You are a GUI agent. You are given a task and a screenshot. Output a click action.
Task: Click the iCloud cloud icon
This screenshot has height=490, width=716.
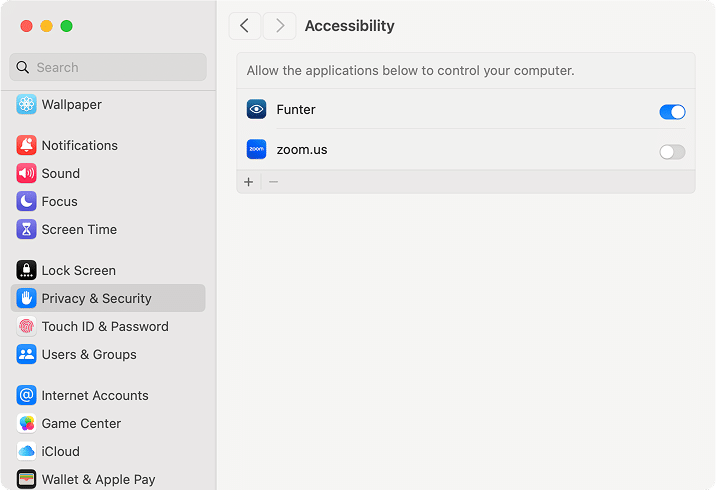26,451
